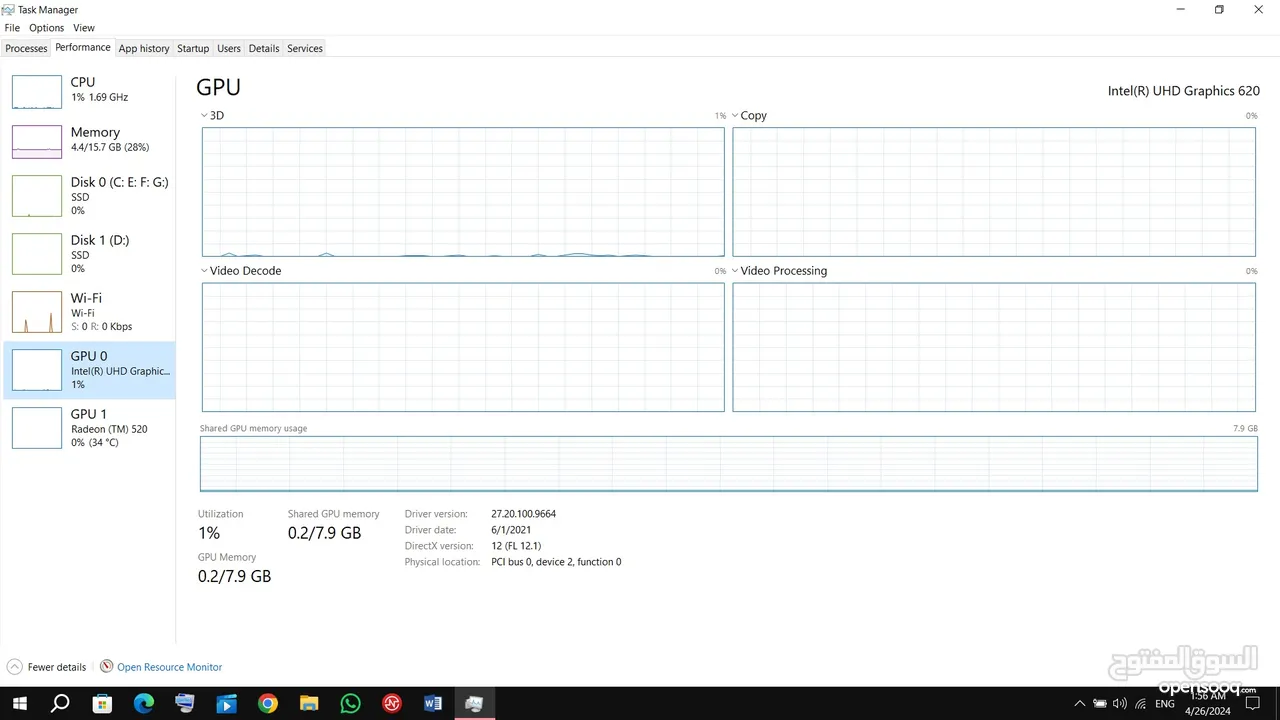Screen dimensions: 1280x720
Task: Open the 3D engine graph dropdown
Action: coord(205,116)
